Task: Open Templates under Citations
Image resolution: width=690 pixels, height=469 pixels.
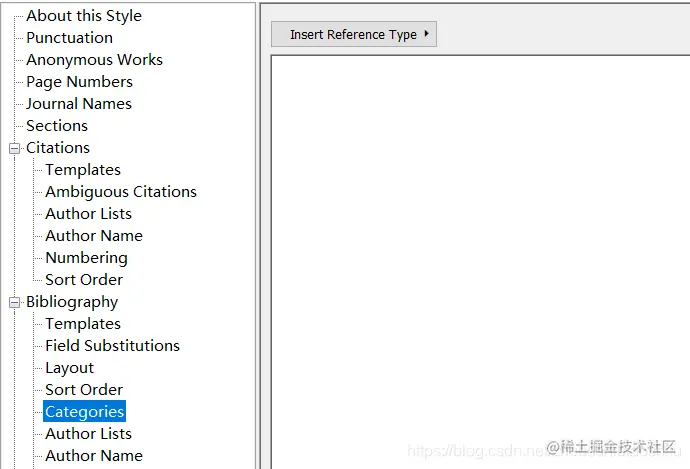Action: tap(83, 170)
